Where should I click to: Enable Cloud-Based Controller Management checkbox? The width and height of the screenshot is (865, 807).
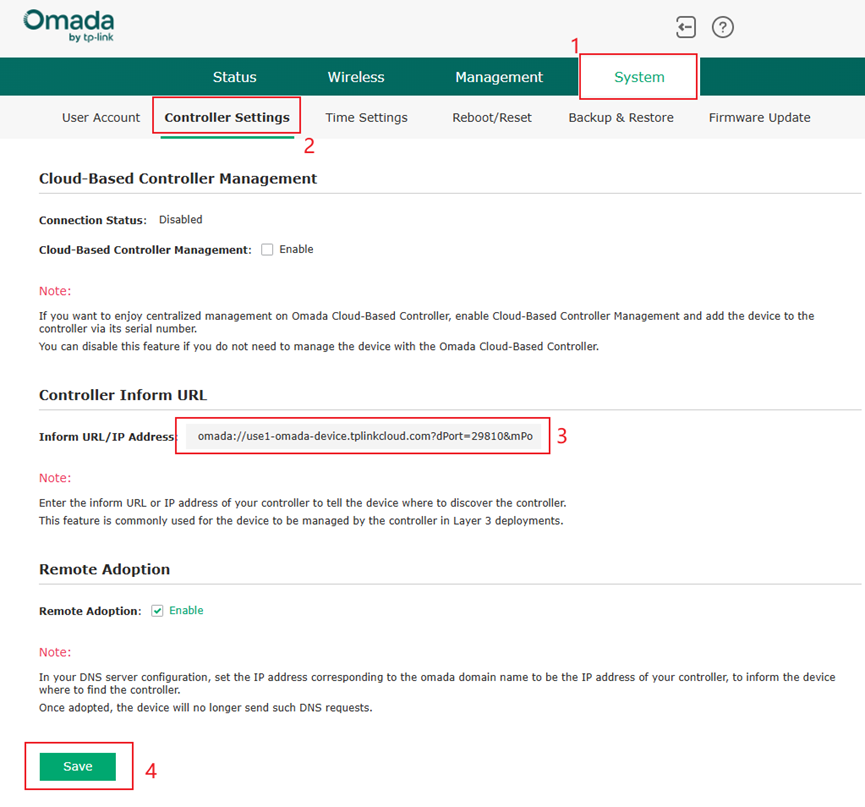tap(267, 250)
